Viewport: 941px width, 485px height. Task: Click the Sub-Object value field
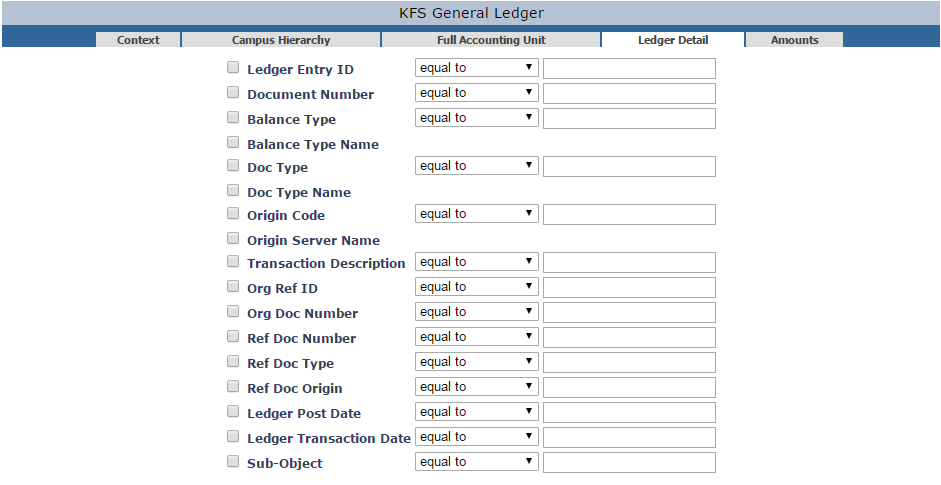[x=630, y=463]
